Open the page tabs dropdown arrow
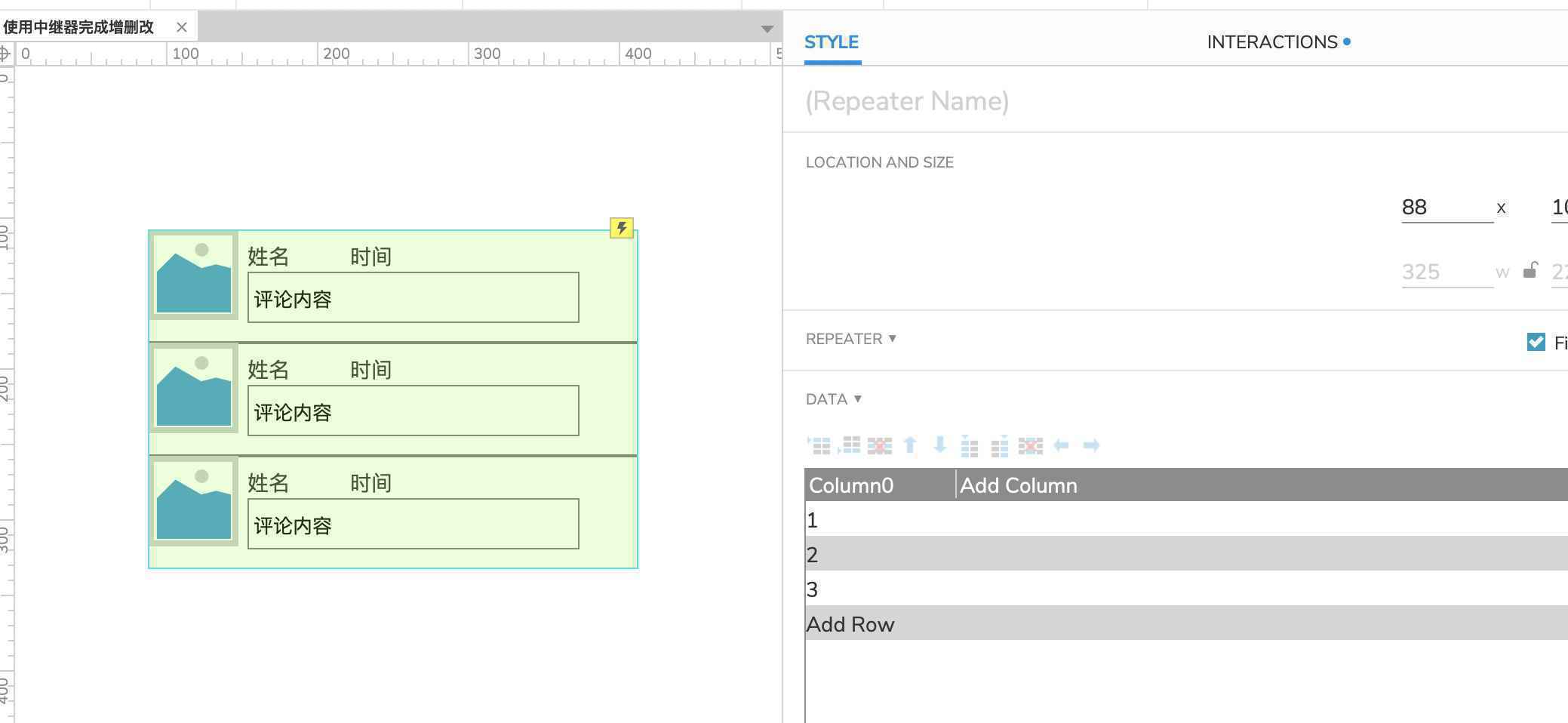The height and width of the screenshot is (723, 1568). 767,29
